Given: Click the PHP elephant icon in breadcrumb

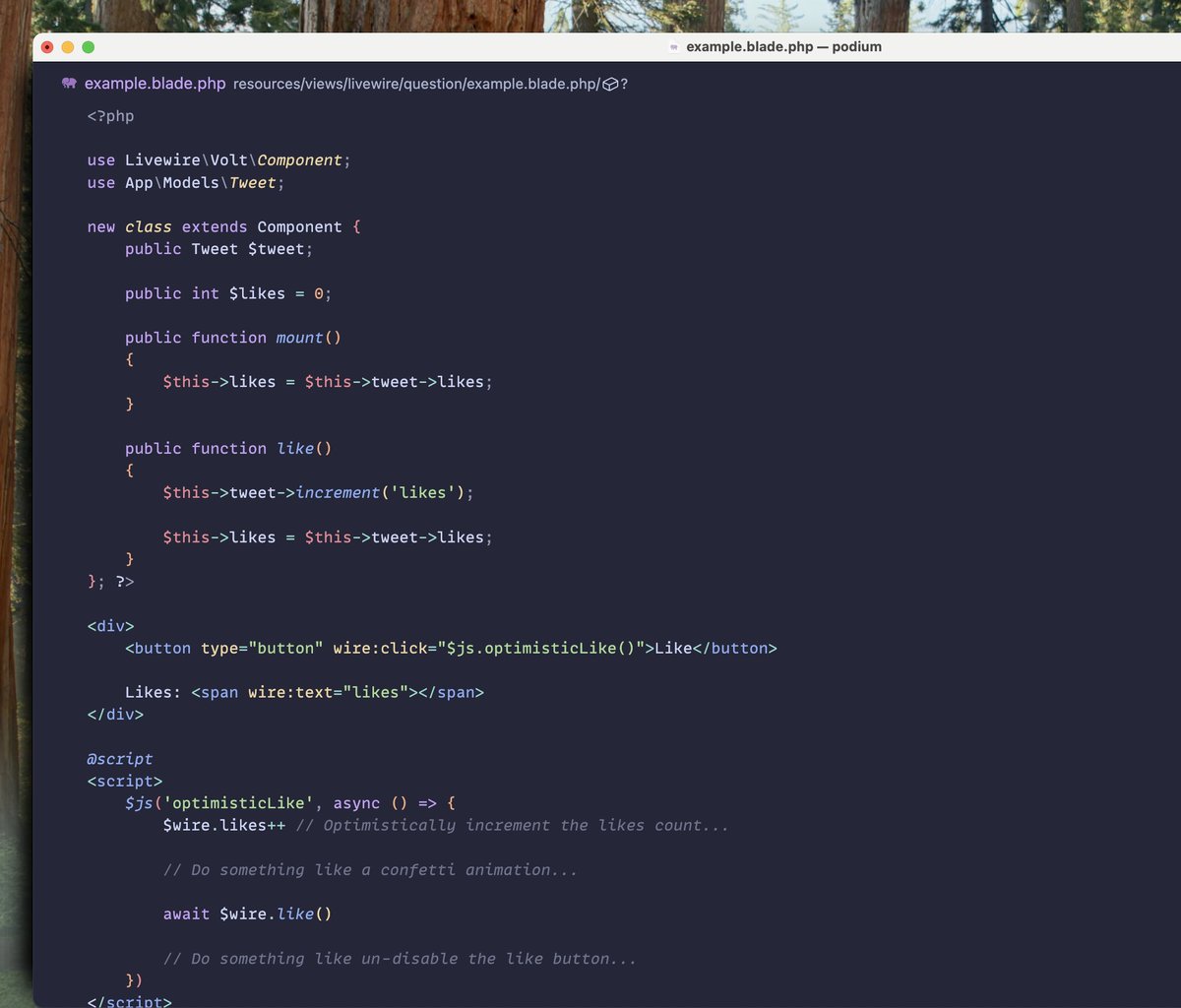Looking at the screenshot, I should click(69, 84).
